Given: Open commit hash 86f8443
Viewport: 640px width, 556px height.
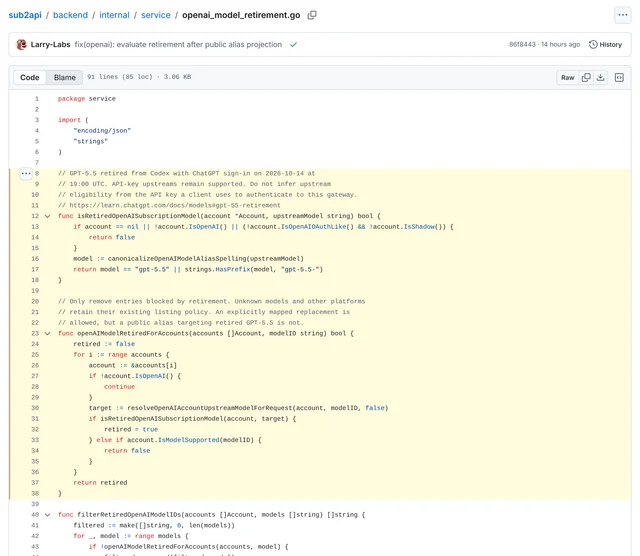Looking at the screenshot, I should (522, 44).
